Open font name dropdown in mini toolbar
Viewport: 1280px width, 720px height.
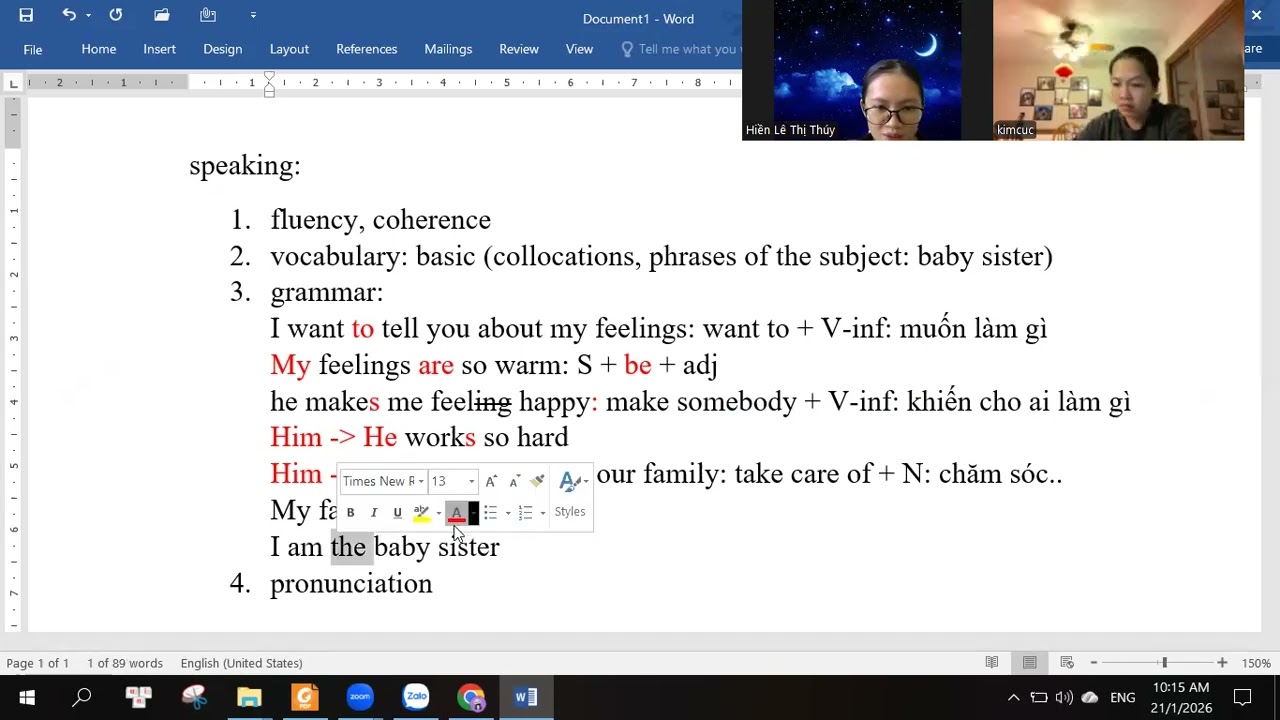point(421,482)
